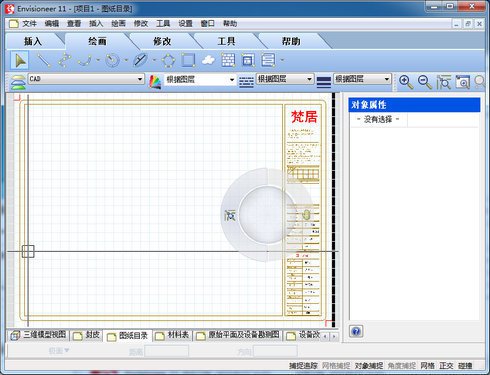This screenshot has height=375, width=490.
Task: Select the Circle drawing tool
Action: click(x=112, y=60)
